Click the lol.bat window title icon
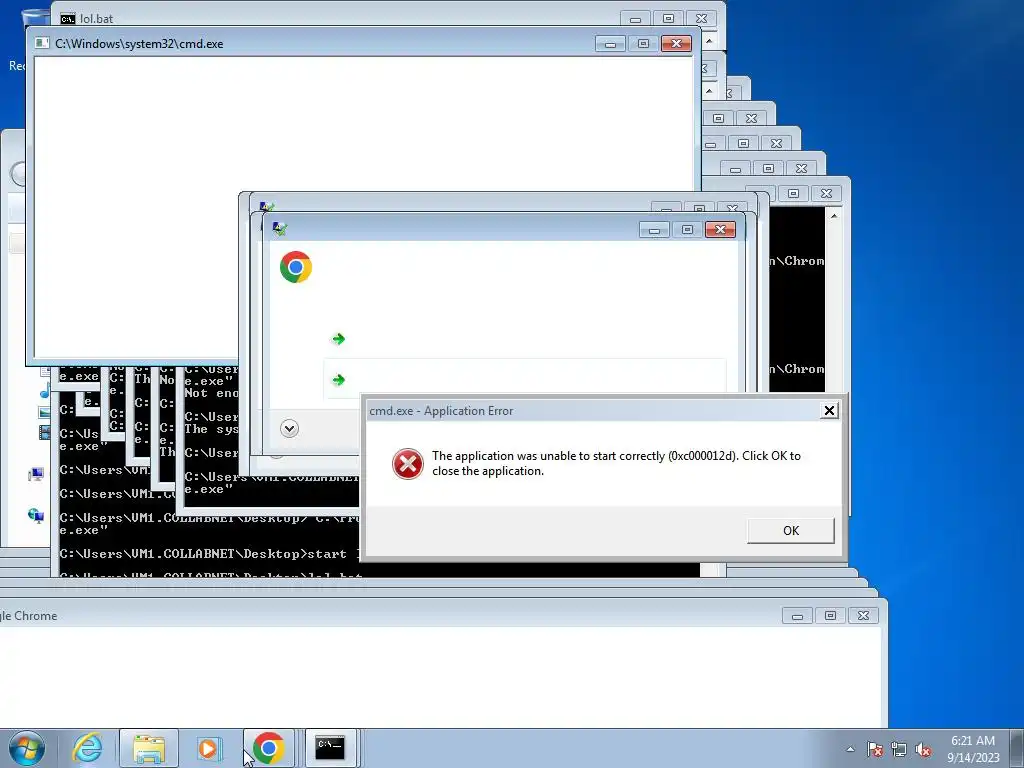Image resolution: width=1024 pixels, height=768 pixels. pos(68,18)
